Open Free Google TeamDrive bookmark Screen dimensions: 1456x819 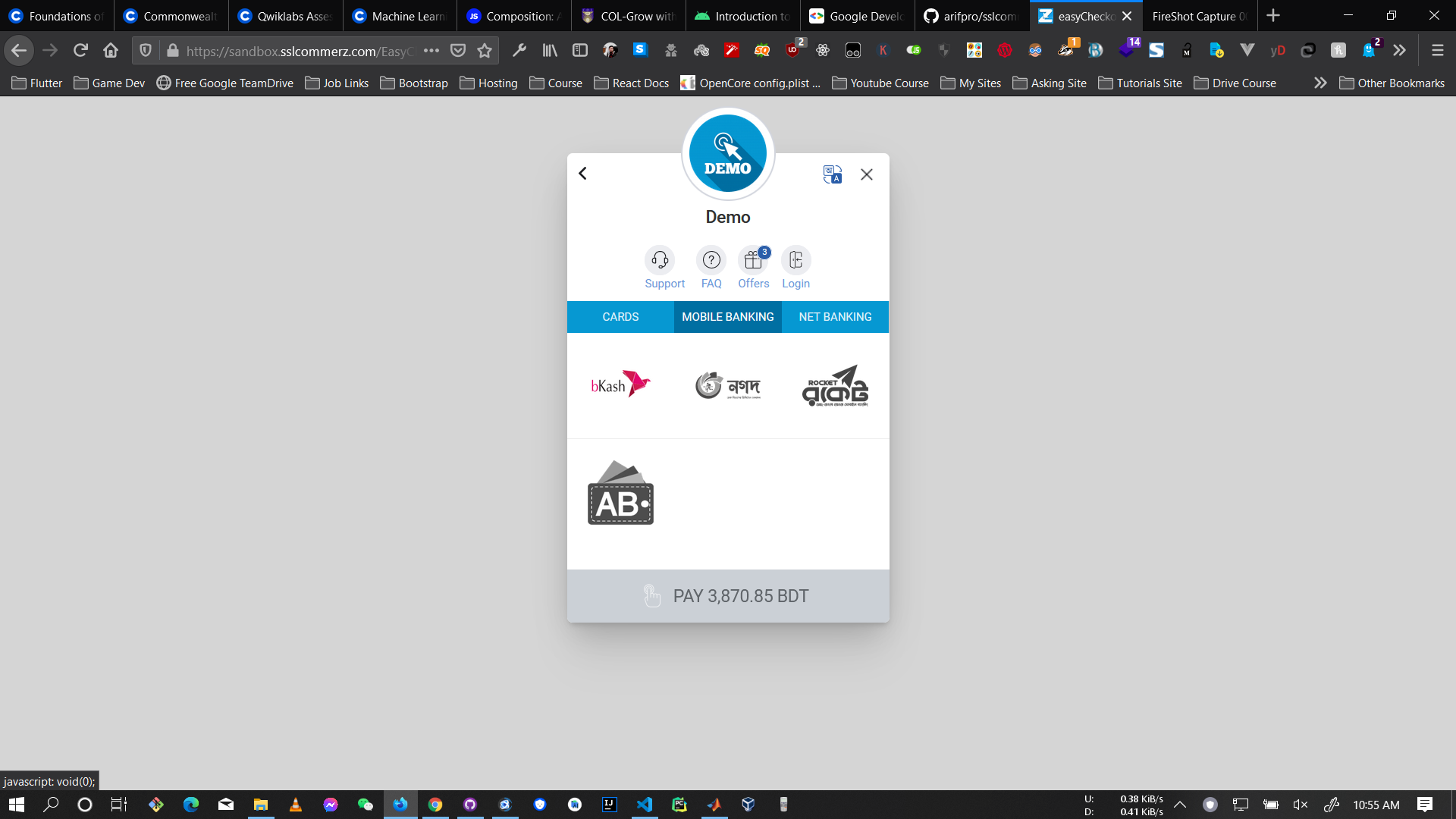(x=225, y=83)
